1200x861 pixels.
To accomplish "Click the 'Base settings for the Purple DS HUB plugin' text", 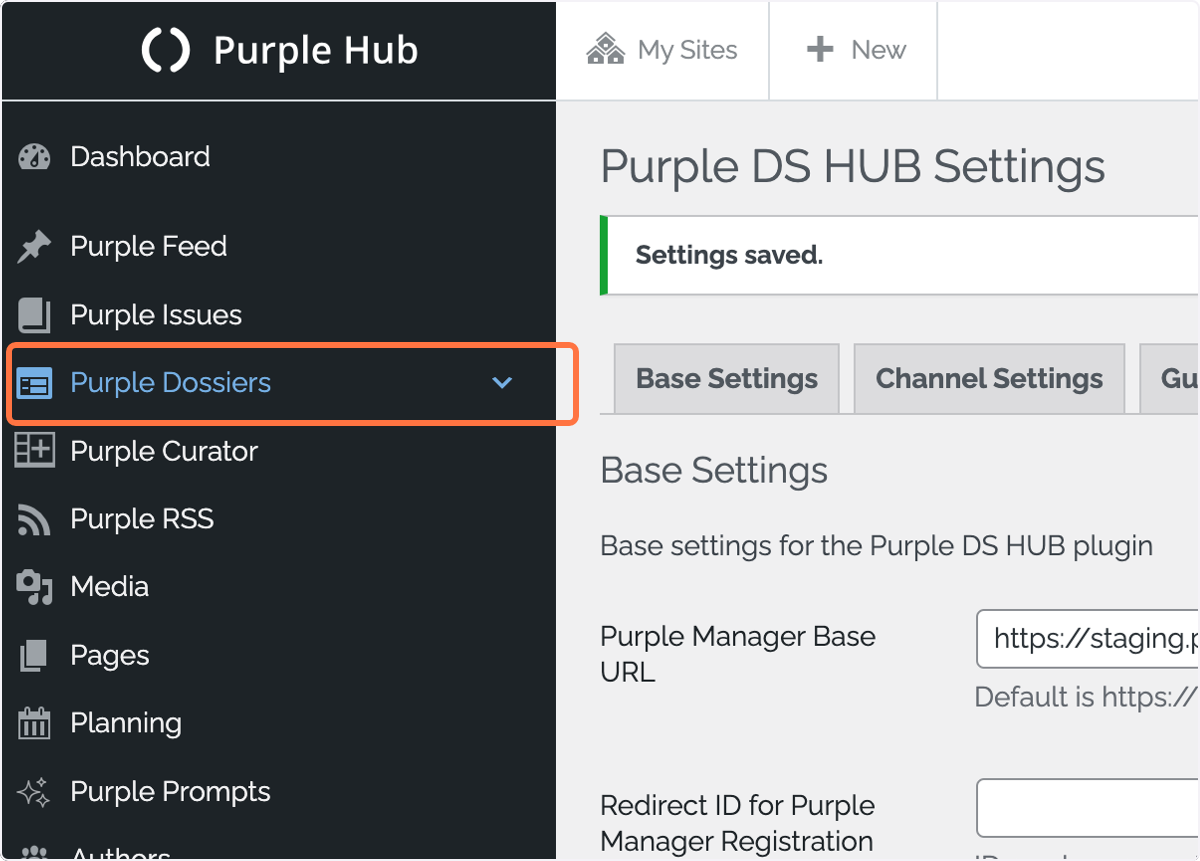I will 877,546.
